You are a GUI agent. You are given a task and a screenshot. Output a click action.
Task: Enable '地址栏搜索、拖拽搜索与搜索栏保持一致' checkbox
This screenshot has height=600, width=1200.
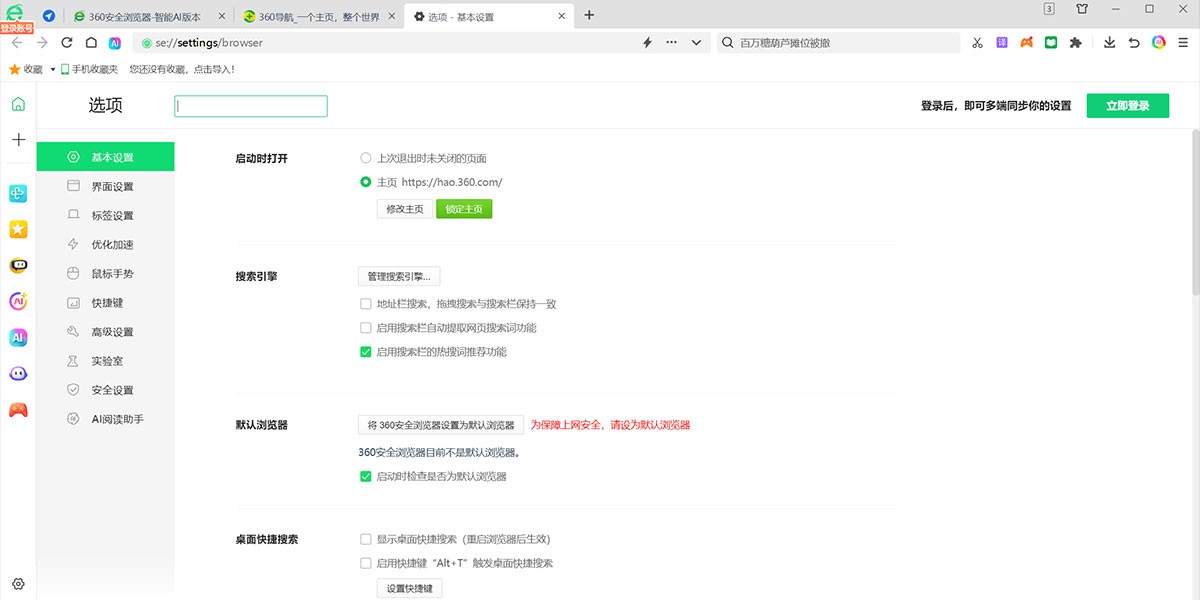tap(366, 304)
